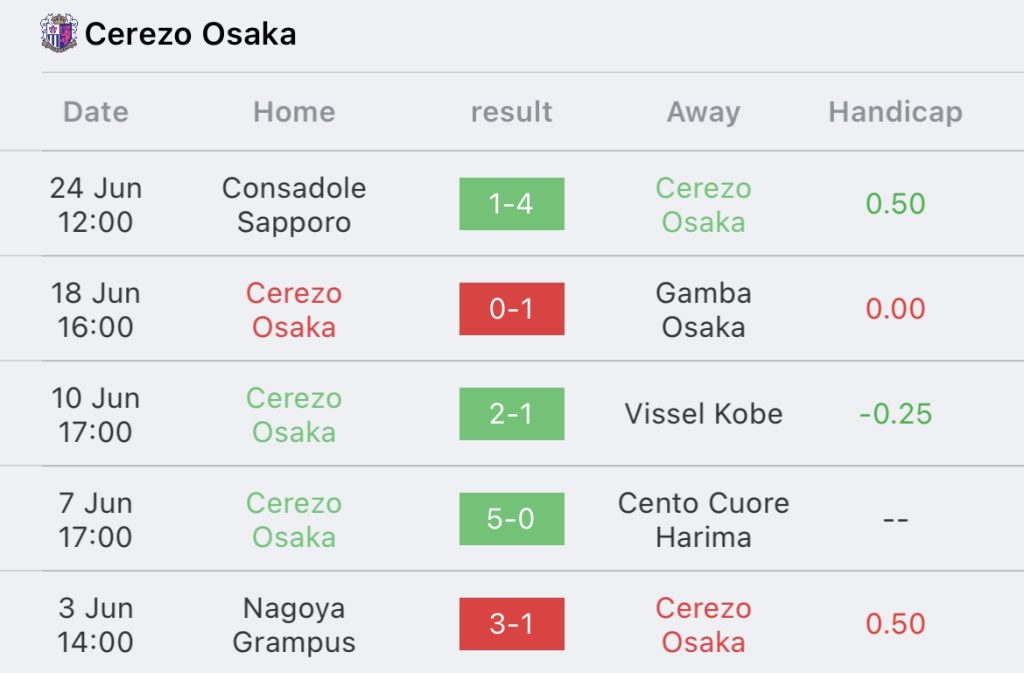Select Vissel Kobe away team
The width and height of the screenshot is (1024, 673).
[703, 414]
